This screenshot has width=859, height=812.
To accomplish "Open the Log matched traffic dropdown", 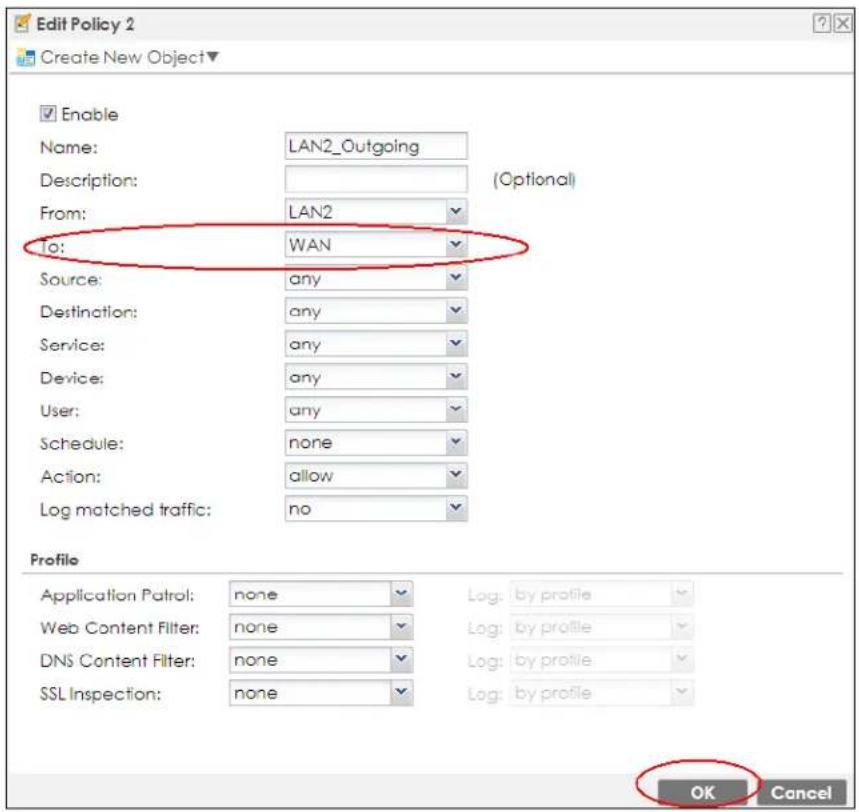I will pyautogui.click(x=376, y=508).
